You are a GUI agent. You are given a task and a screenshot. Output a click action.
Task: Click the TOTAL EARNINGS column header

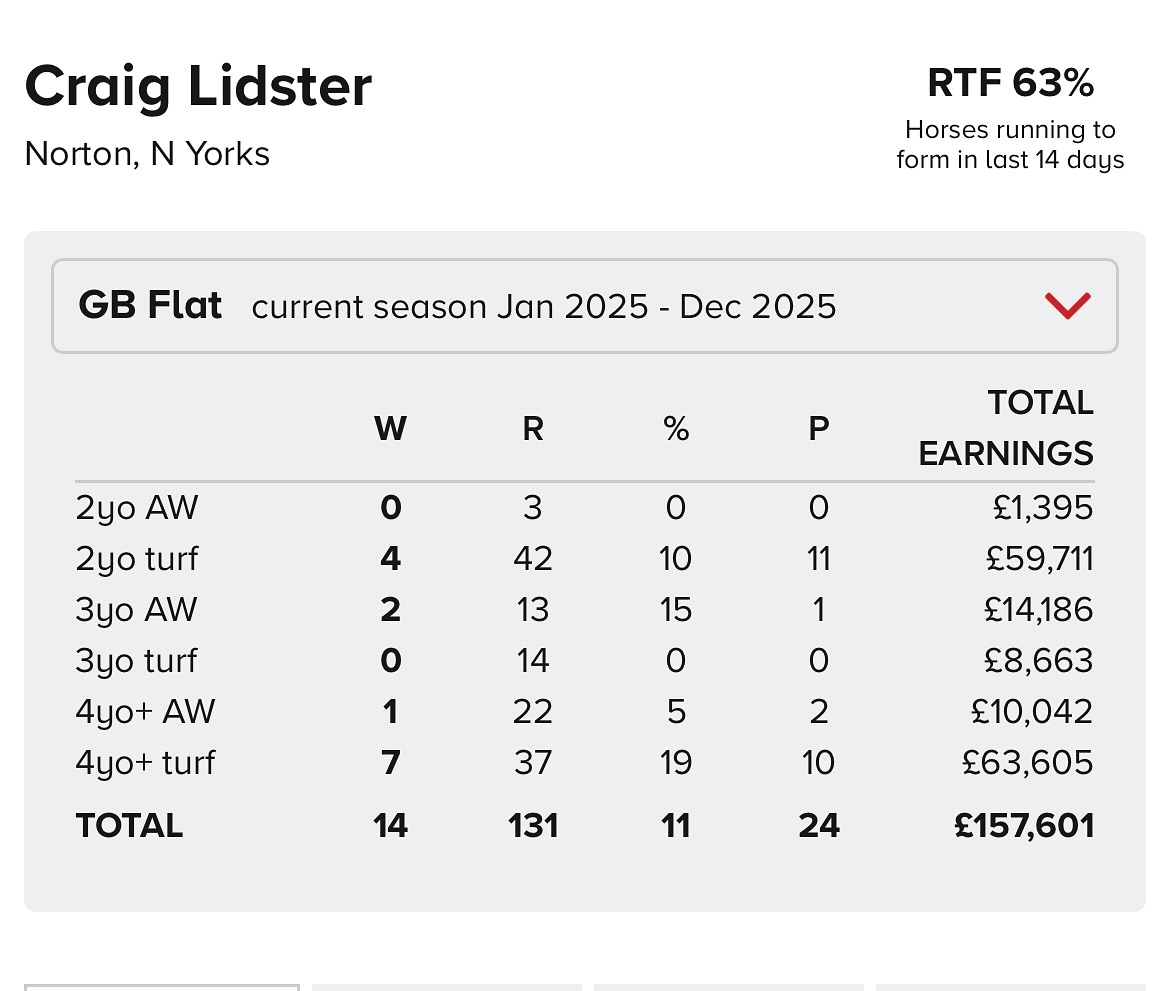coord(1006,428)
